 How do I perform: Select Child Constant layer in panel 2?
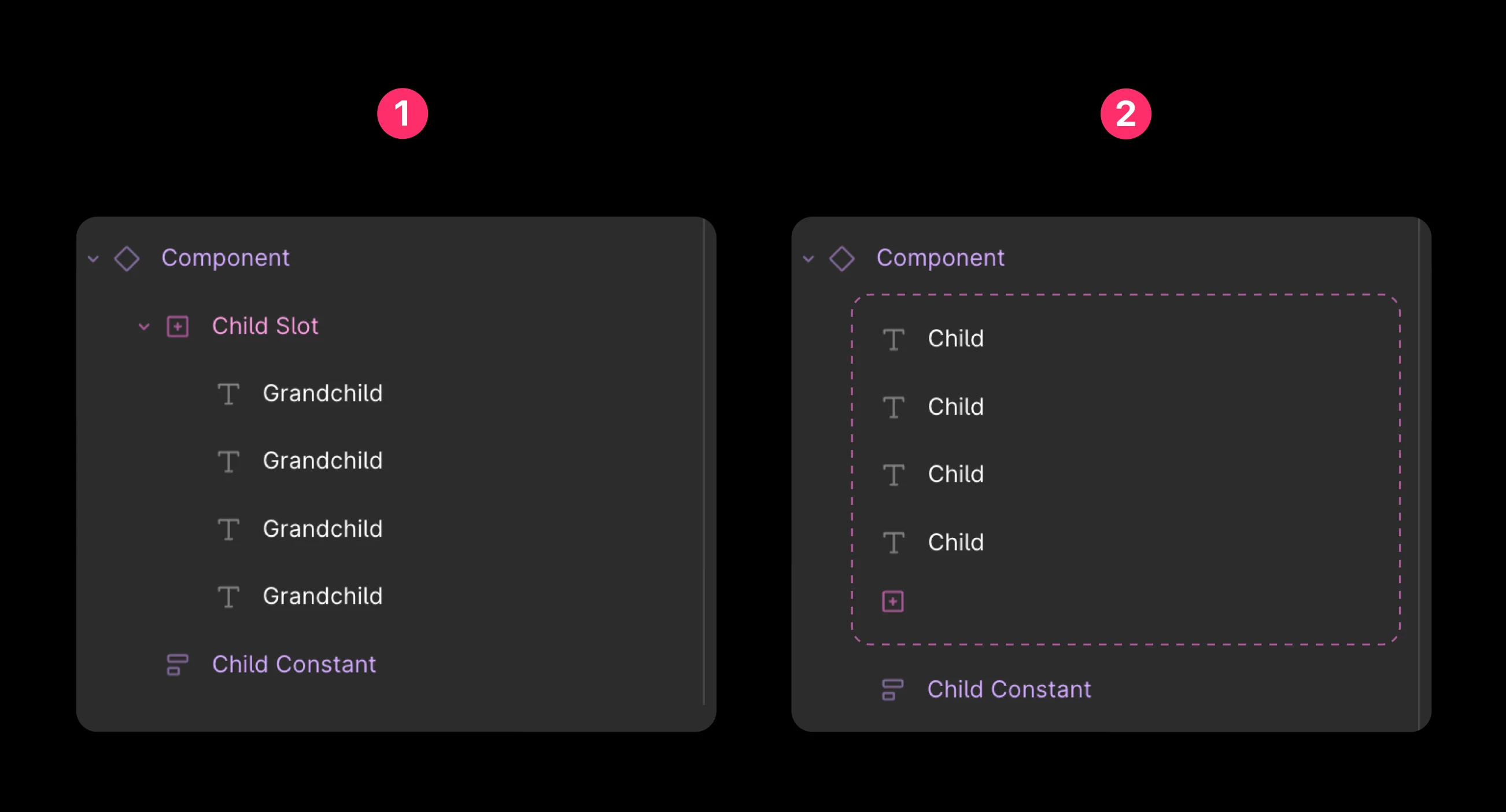tap(1009, 689)
